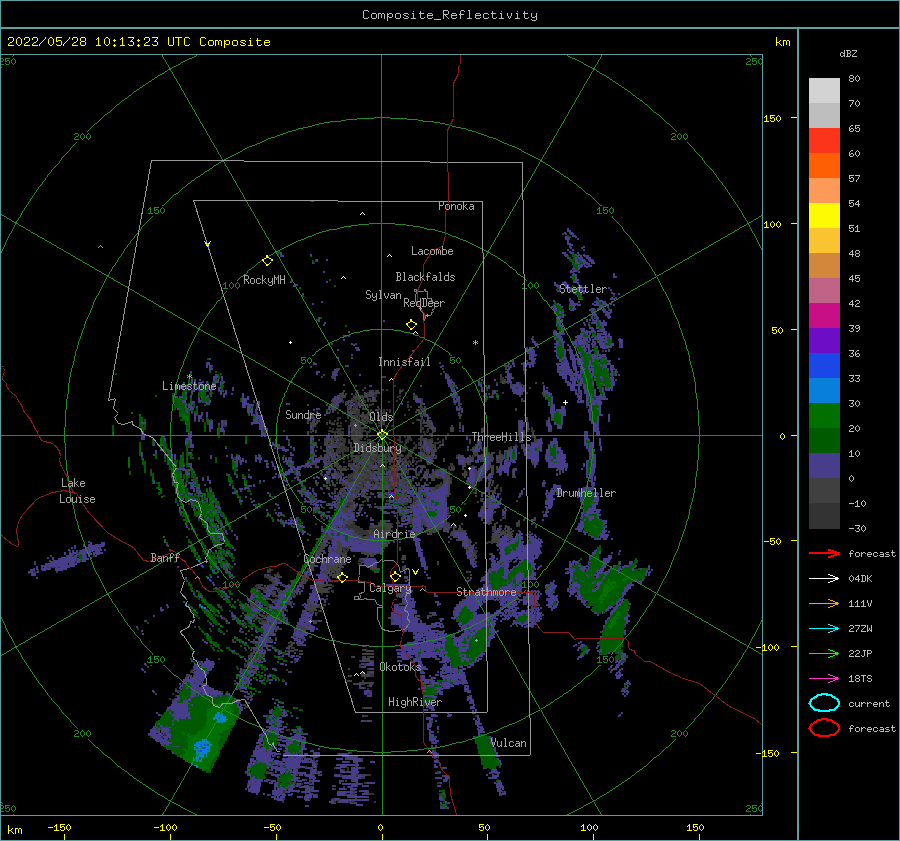The width and height of the screenshot is (900, 841).
Task: Click the 2022/05/28 UTC timestamp text
Action: point(139,42)
